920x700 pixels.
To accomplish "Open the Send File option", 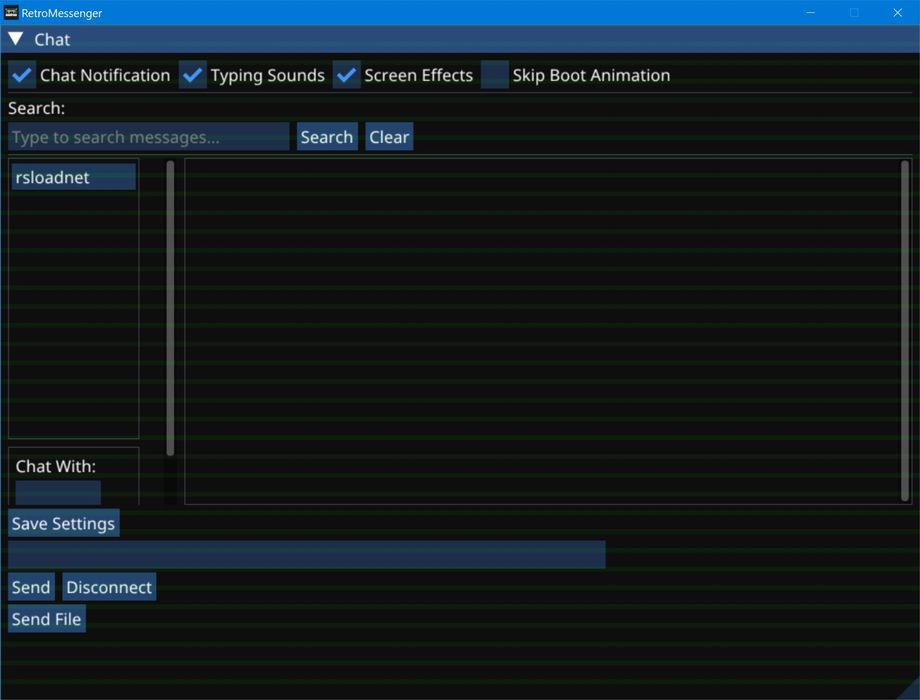I will [46, 619].
